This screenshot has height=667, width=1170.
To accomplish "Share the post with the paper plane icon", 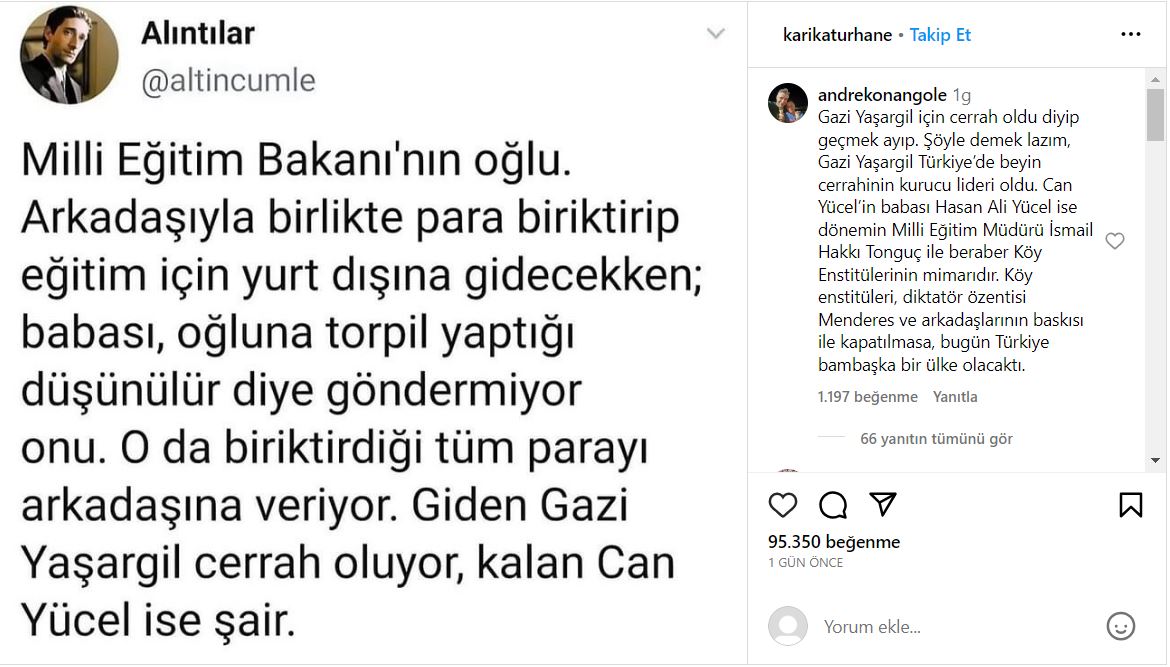I will (x=882, y=504).
